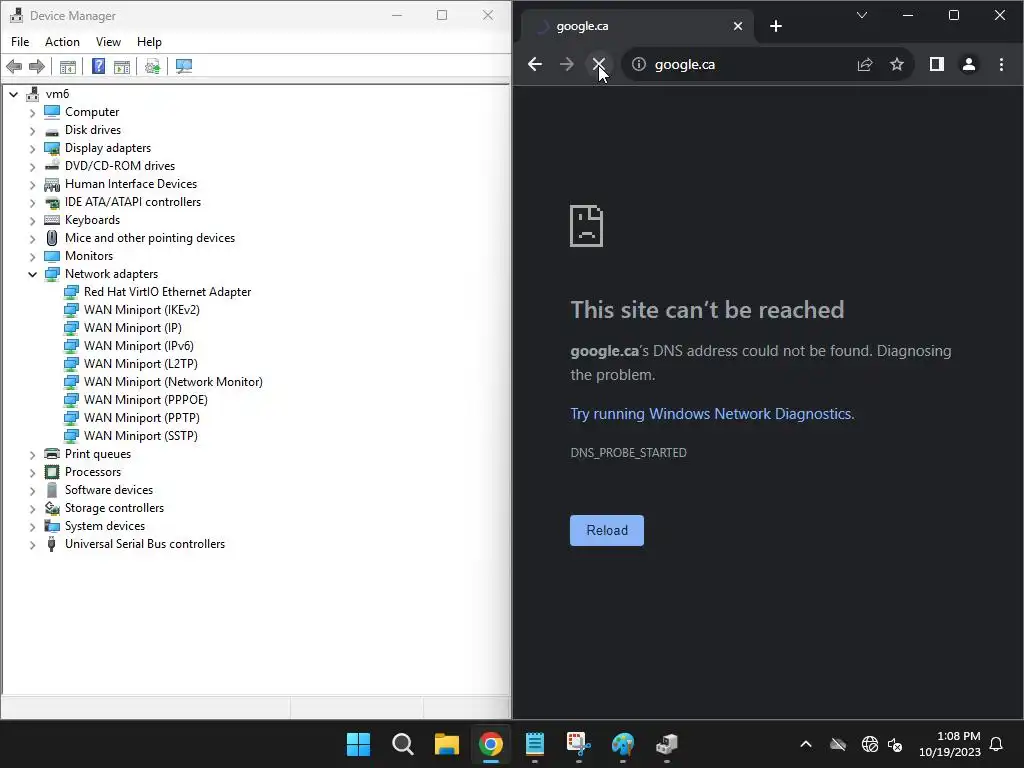
Task: Click Chrome icon on taskbar
Action: (490, 744)
